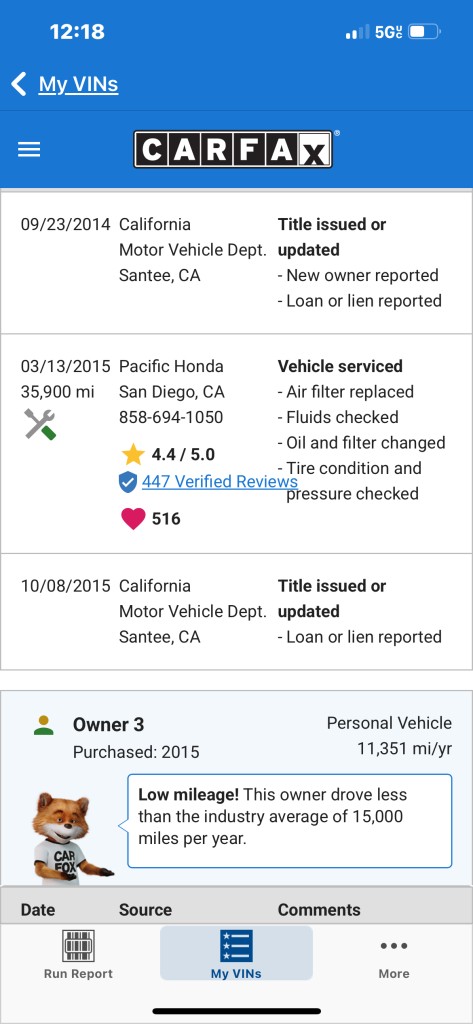473x1024 pixels.
Task: Tap the back chevron arrow
Action: 19,84
